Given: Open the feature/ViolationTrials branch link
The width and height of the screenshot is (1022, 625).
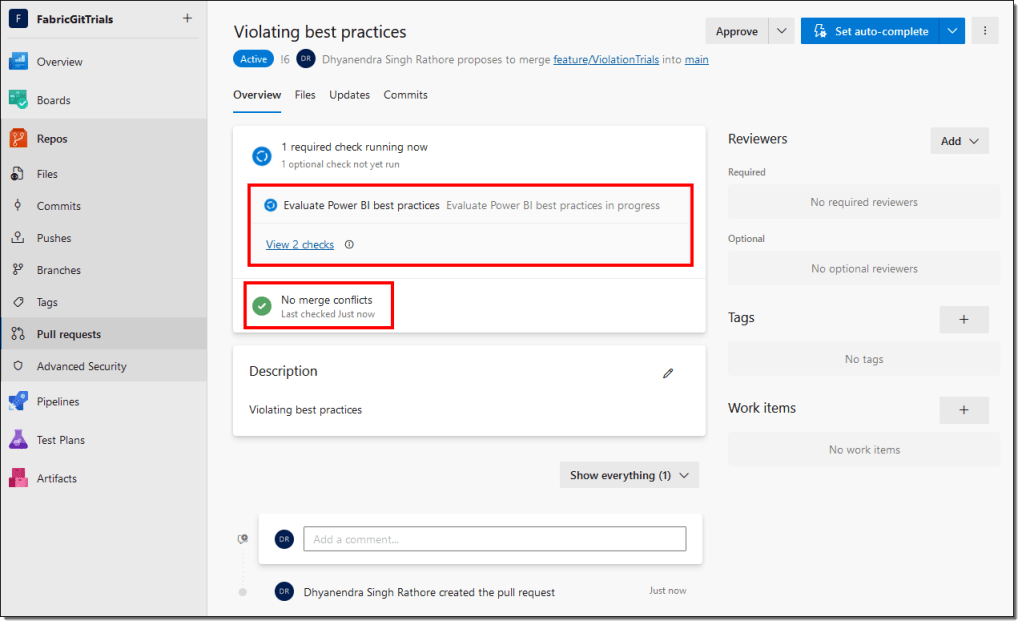Looking at the screenshot, I should click(x=606, y=60).
